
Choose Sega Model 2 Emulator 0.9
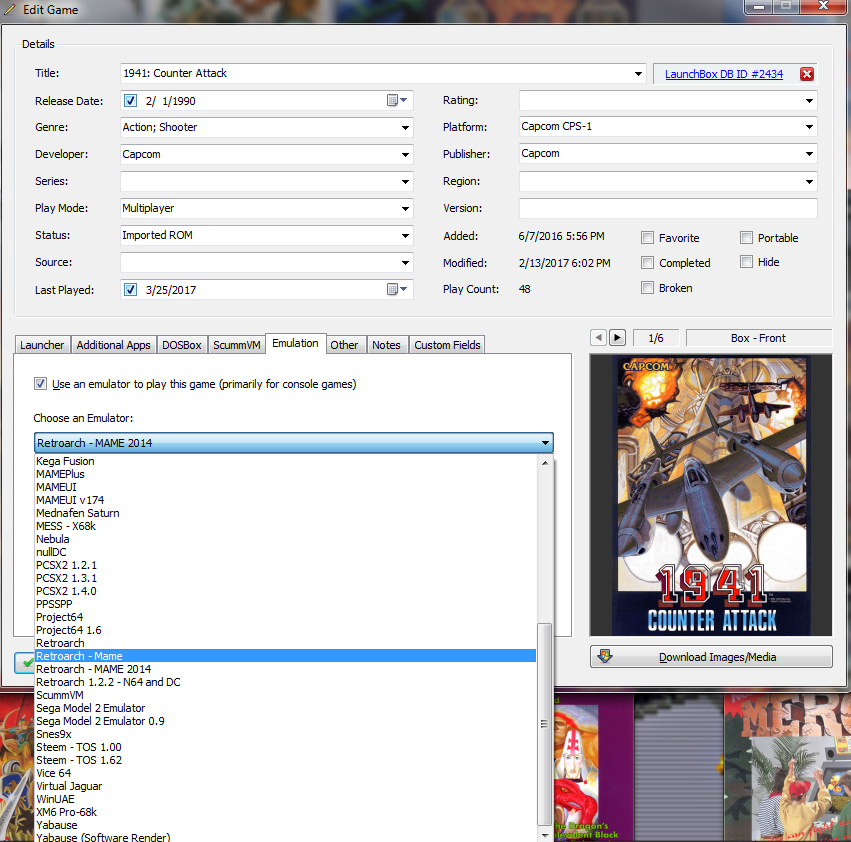pyautogui.click(x=285, y=721)
